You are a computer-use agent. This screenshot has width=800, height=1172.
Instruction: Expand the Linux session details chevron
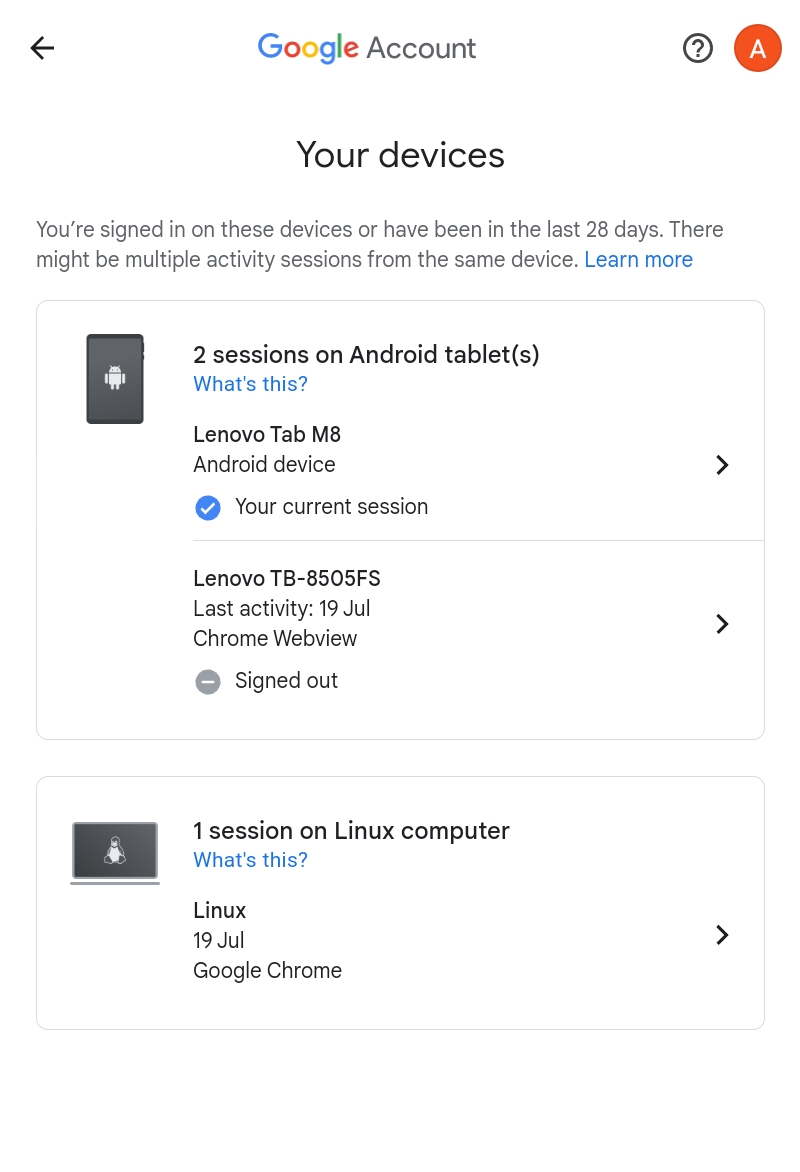722,935
